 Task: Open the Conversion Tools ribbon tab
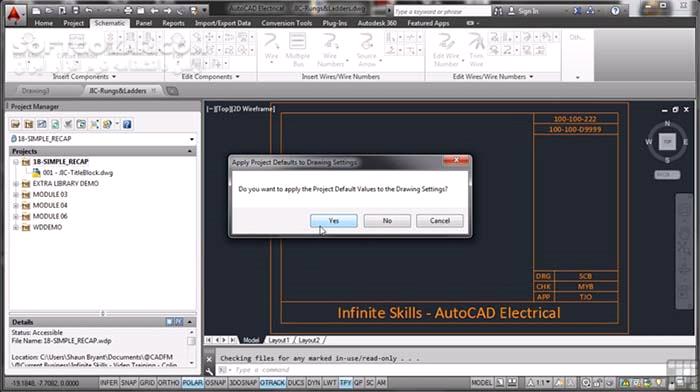coord(287,23)
